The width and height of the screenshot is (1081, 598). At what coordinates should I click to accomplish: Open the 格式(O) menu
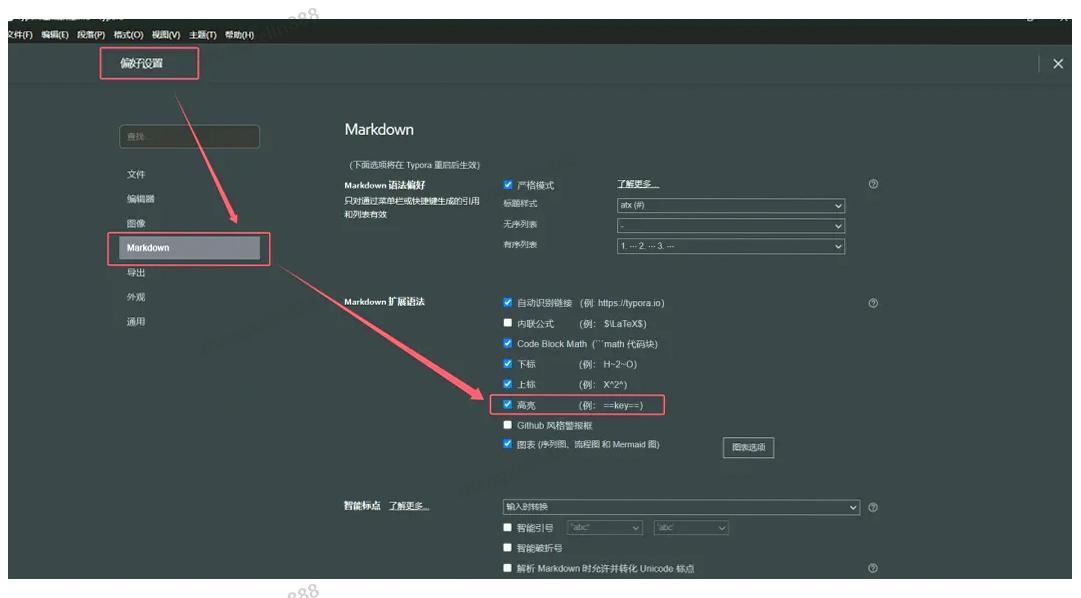[128, 34]
